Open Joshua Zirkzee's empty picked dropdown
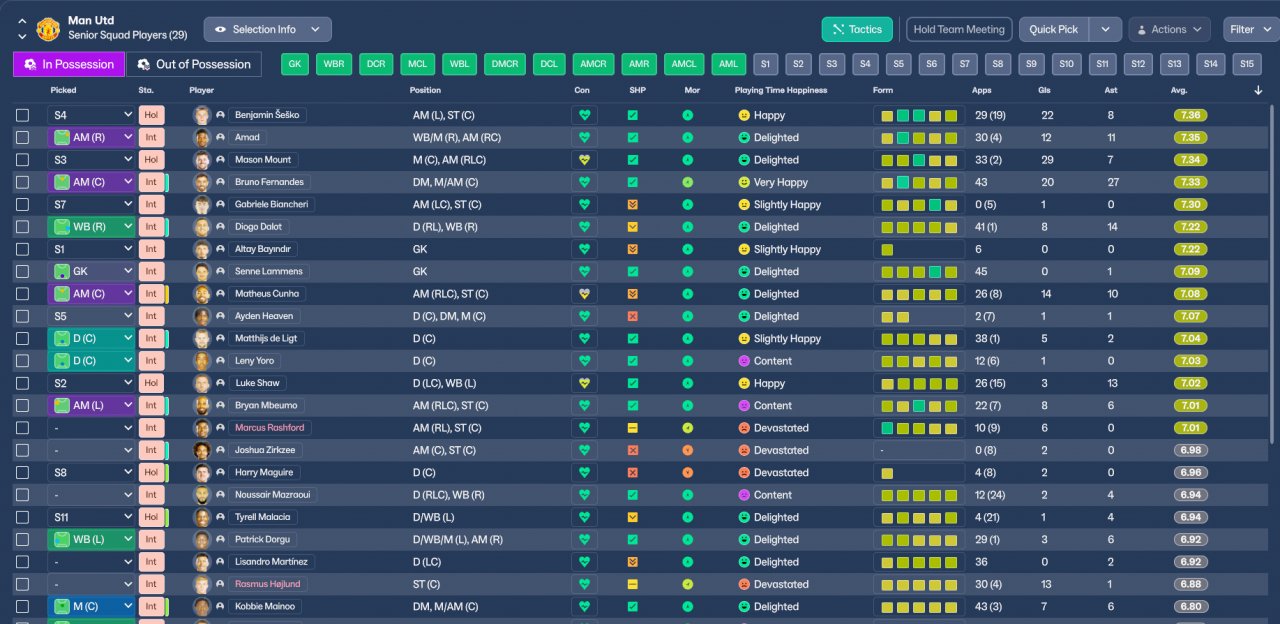 click(91, 450)
